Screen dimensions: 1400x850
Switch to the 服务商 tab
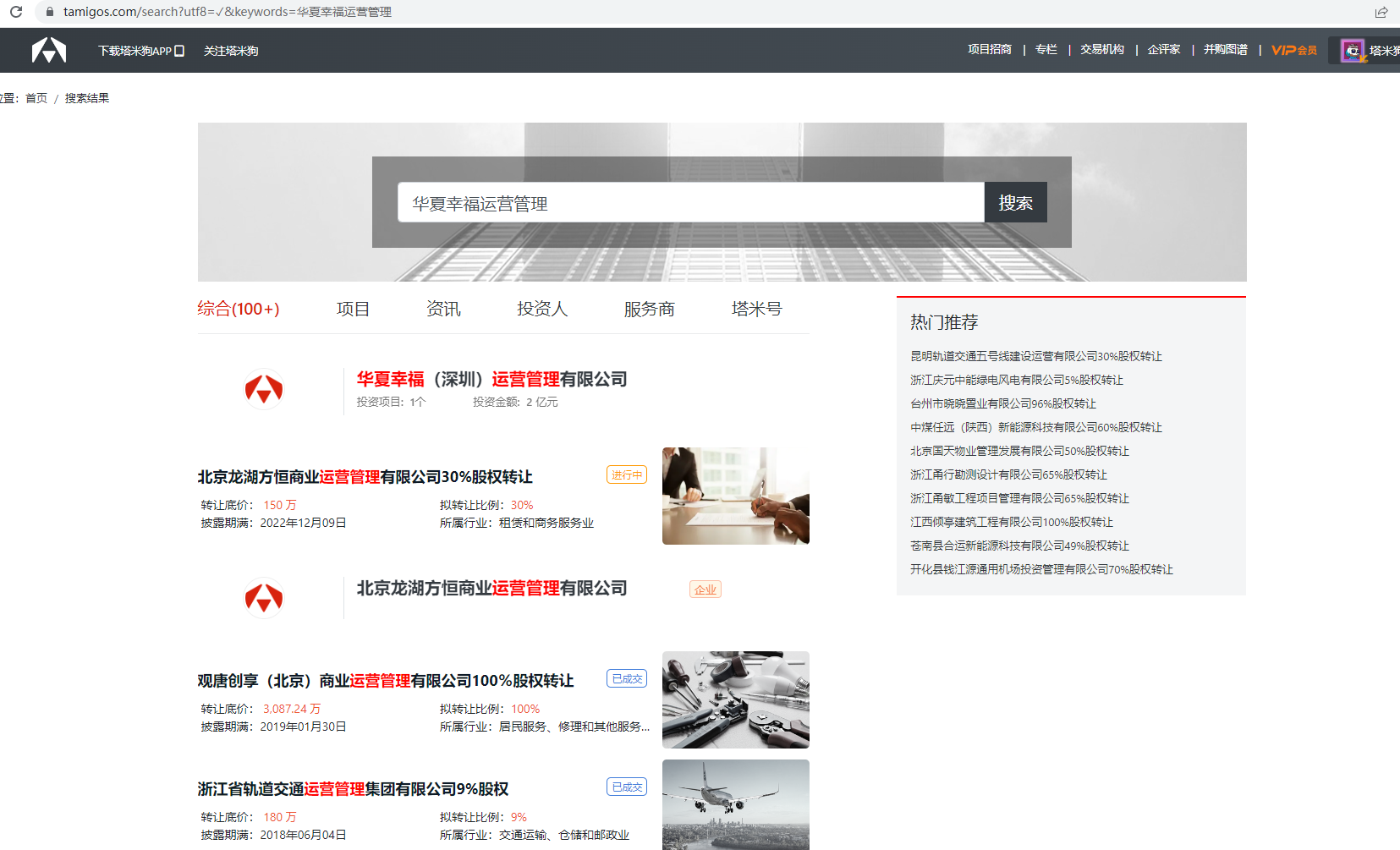pyautogui.click(x=650, y=309)
